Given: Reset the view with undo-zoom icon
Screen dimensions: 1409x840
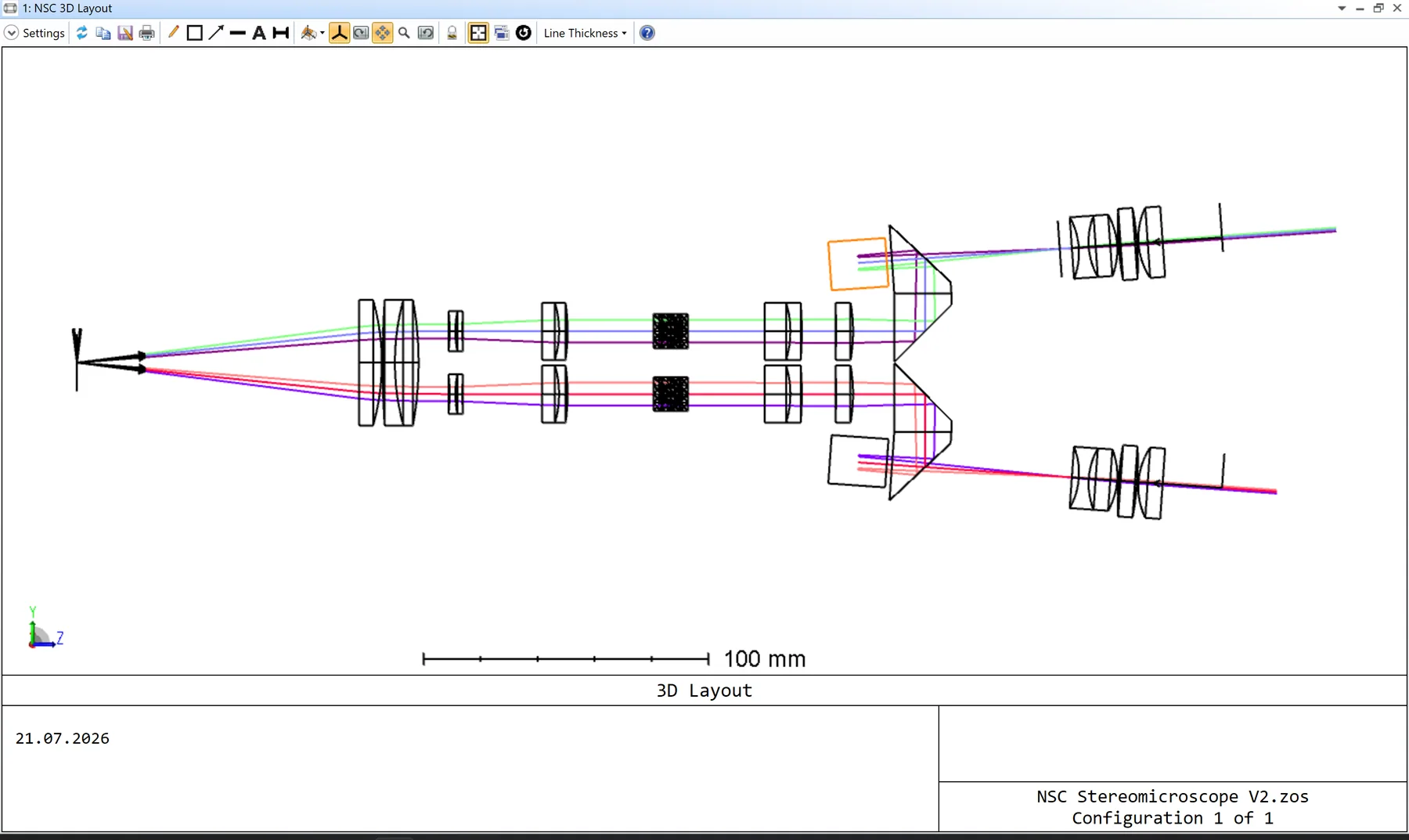Looking at the screenshot, I should pyautogui.click(x=426, y=33).
